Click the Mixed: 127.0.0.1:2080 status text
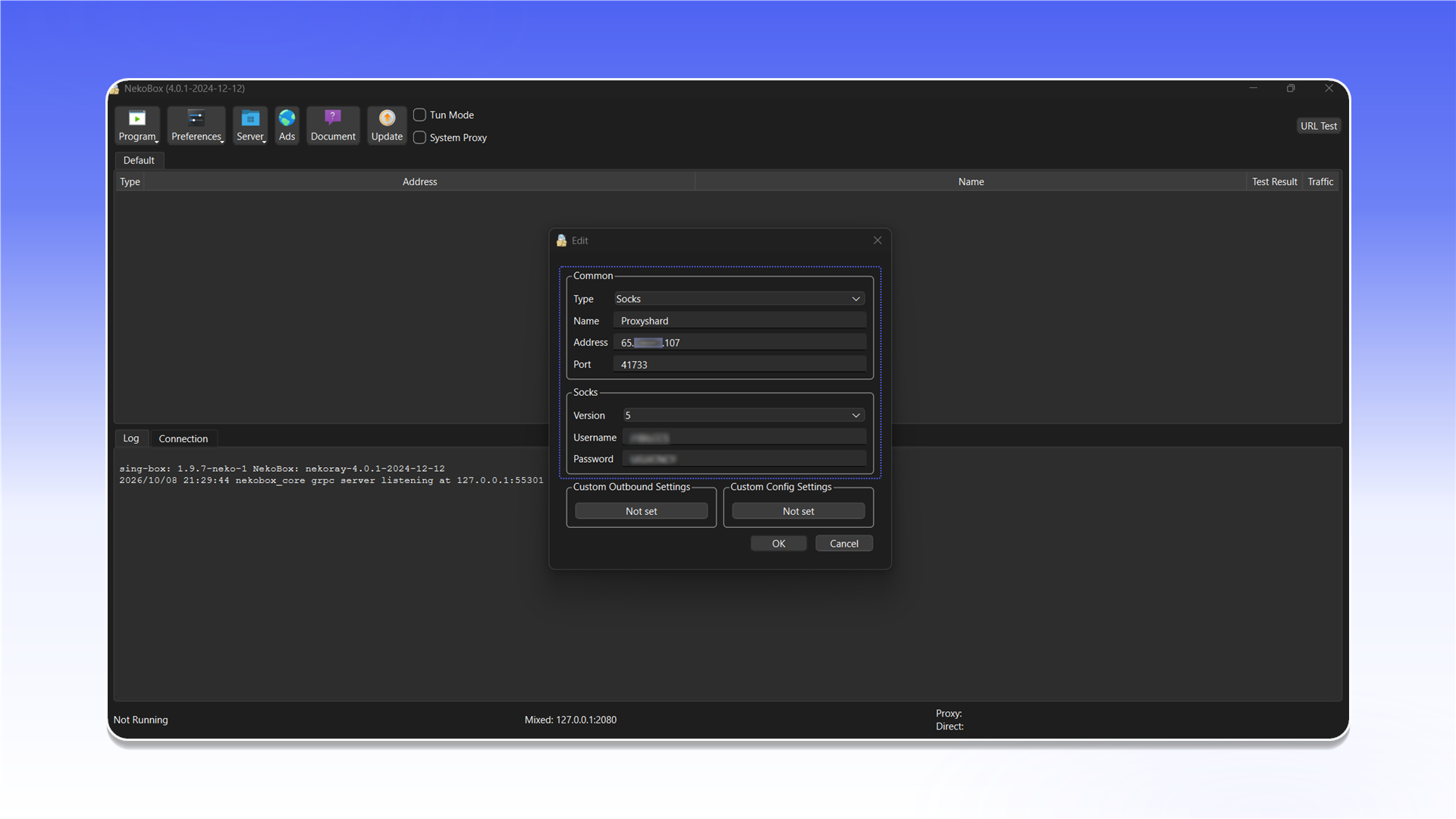Screen dimensions: 1456x819 tap(570, 720)
